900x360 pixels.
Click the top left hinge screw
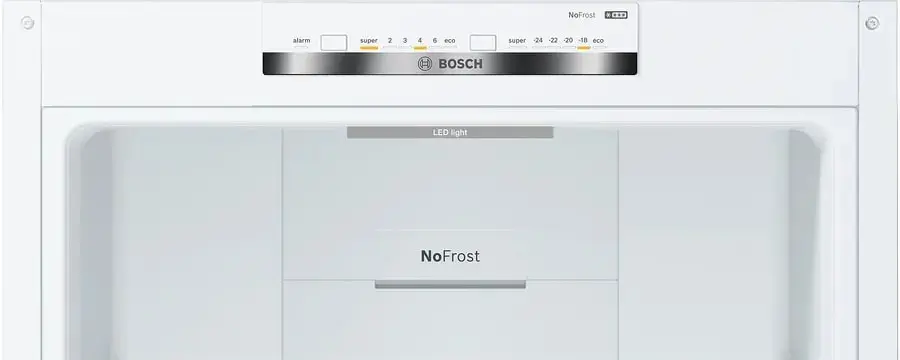27,23
